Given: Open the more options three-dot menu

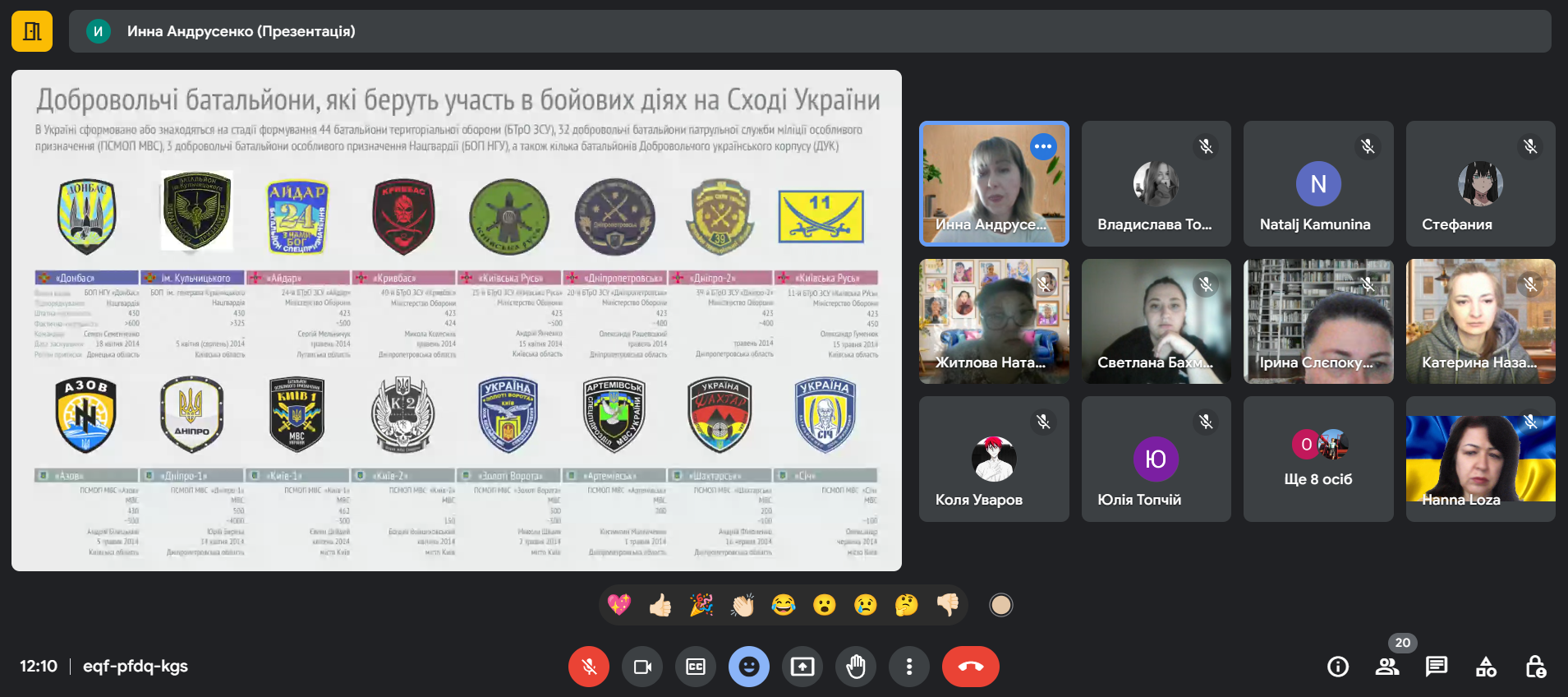Looking at the screenshot, I should [x=908, y=667].
